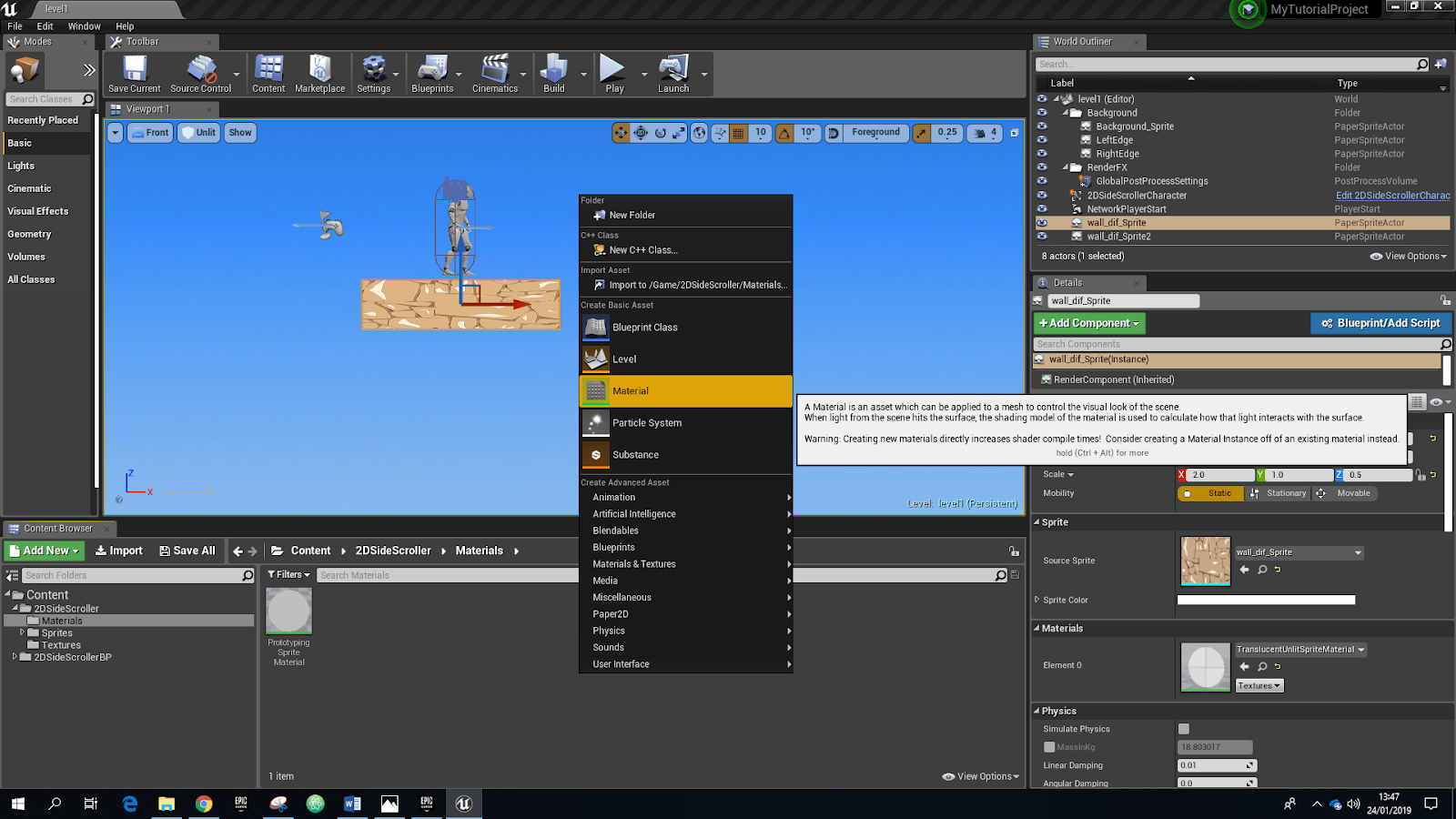
Task: Click the Edit 2DSideScrollerCharacter link
Action: coord(1392,195)
